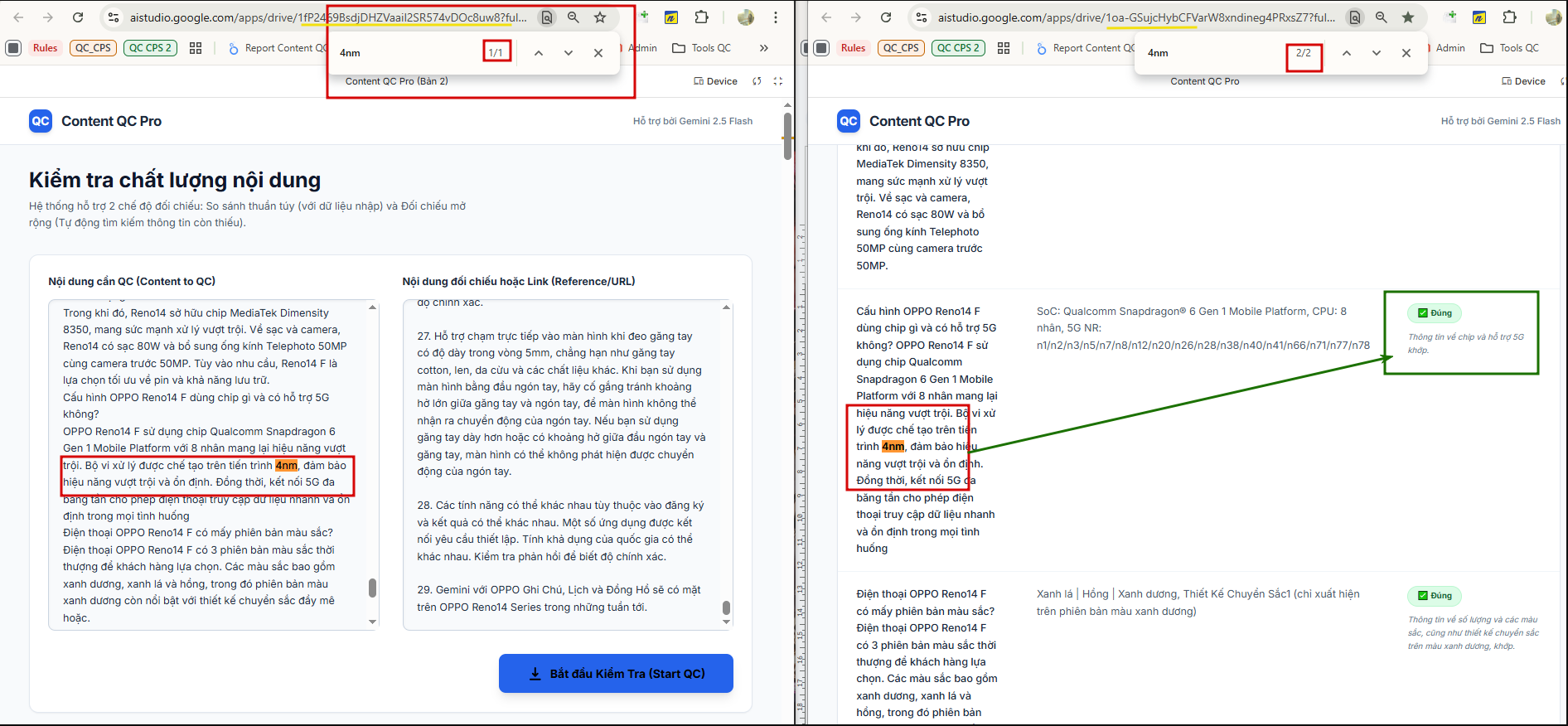Go forward in the left browser window
This screenshot has height=726, width=1568.
point(48,17)
